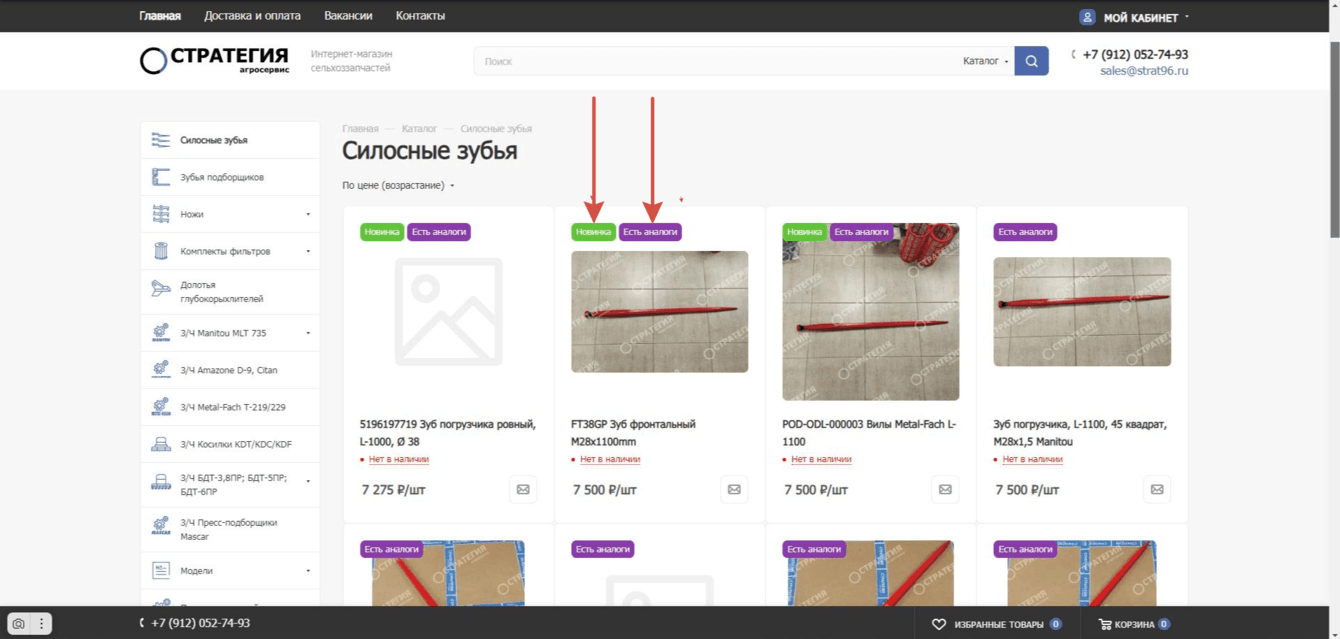Click the sales@strat96.ru email link
Image resolution: width=1340 pixels, height=639 pixels.
[x=1144, y=71]
